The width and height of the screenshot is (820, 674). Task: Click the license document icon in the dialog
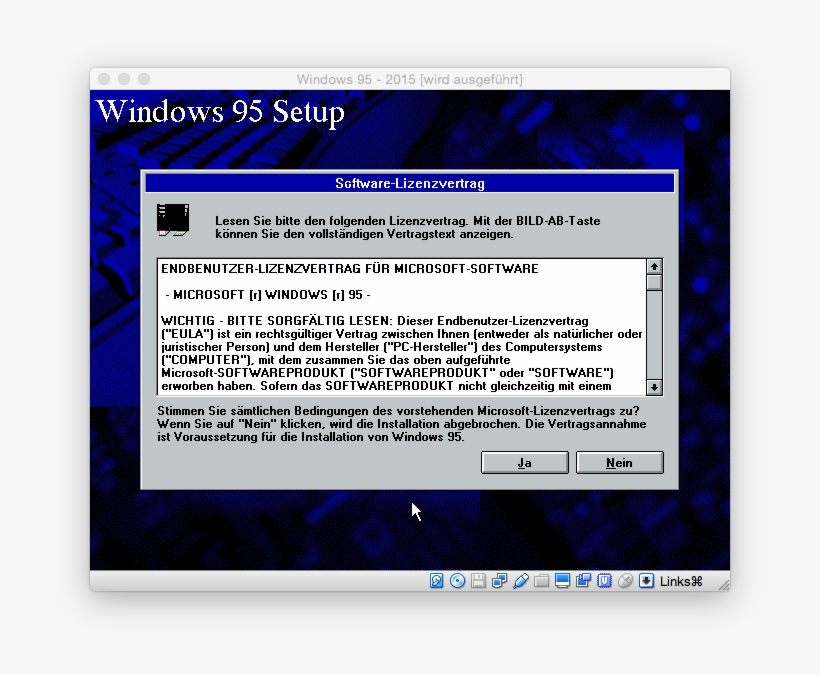[172, 218]
